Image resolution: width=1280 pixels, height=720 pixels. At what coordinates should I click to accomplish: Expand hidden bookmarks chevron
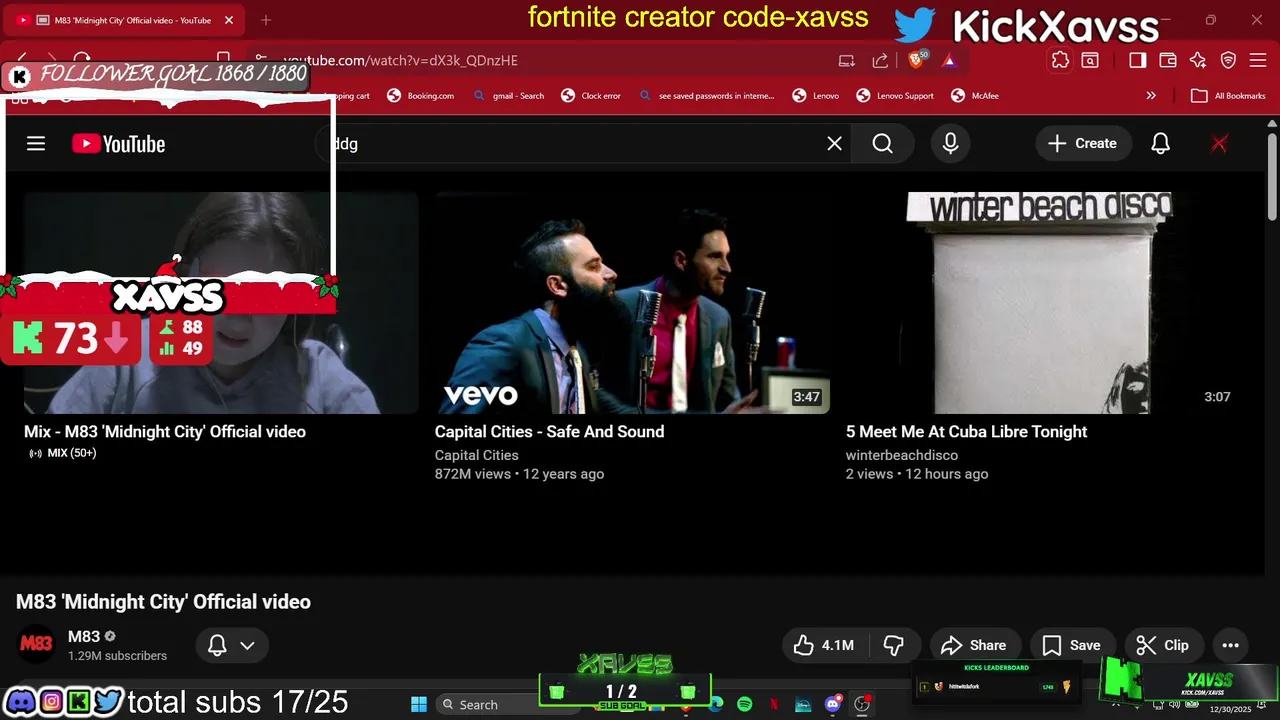[1151, 96]
